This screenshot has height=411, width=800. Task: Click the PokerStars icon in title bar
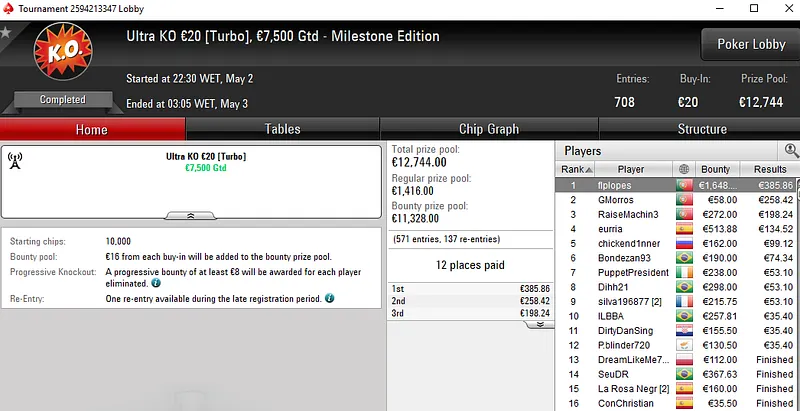click(7, 8)
